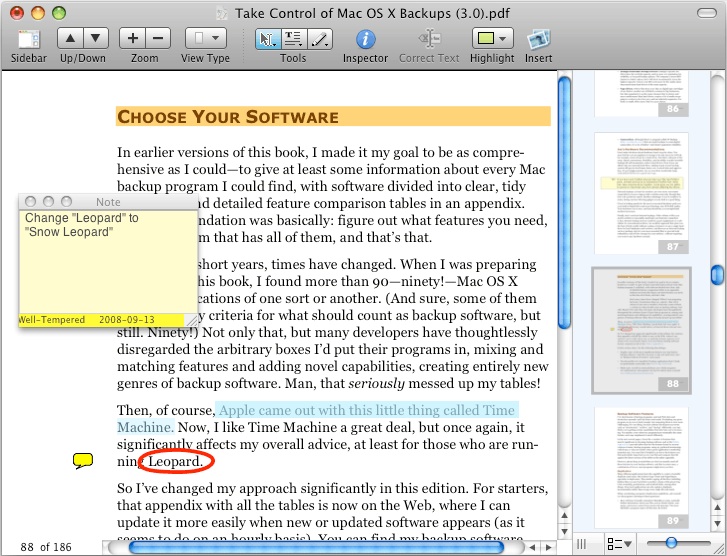
Task: Open the sidebar view options dropdown
Action: [619, 543]
